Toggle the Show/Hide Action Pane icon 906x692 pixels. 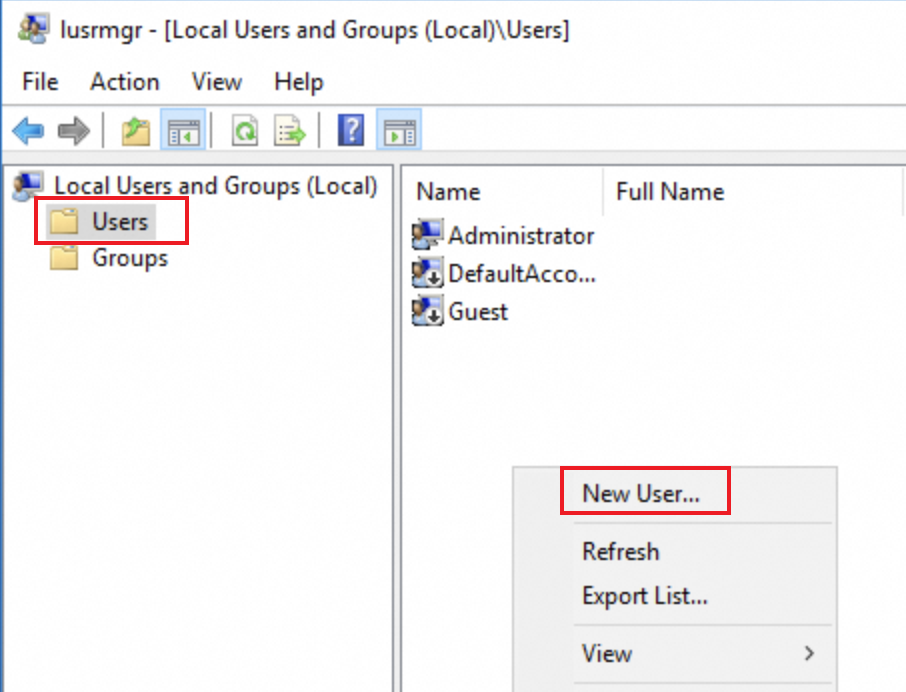(x=399, y=130)
